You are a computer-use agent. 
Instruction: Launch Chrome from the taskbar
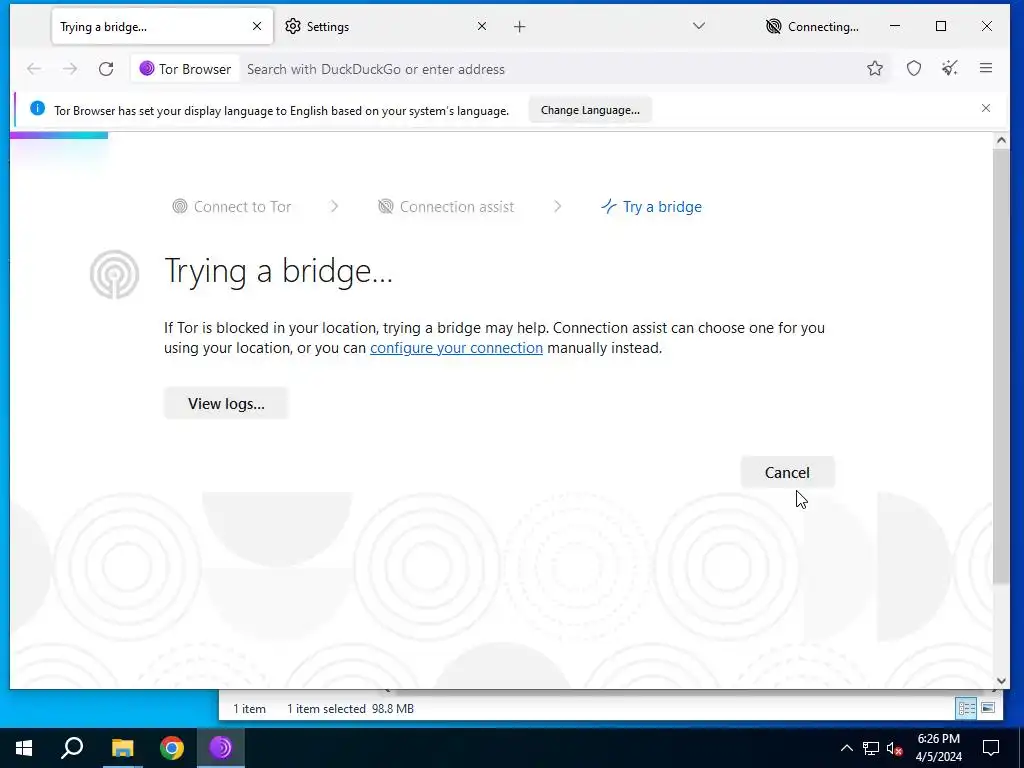[x=172, y=748]
